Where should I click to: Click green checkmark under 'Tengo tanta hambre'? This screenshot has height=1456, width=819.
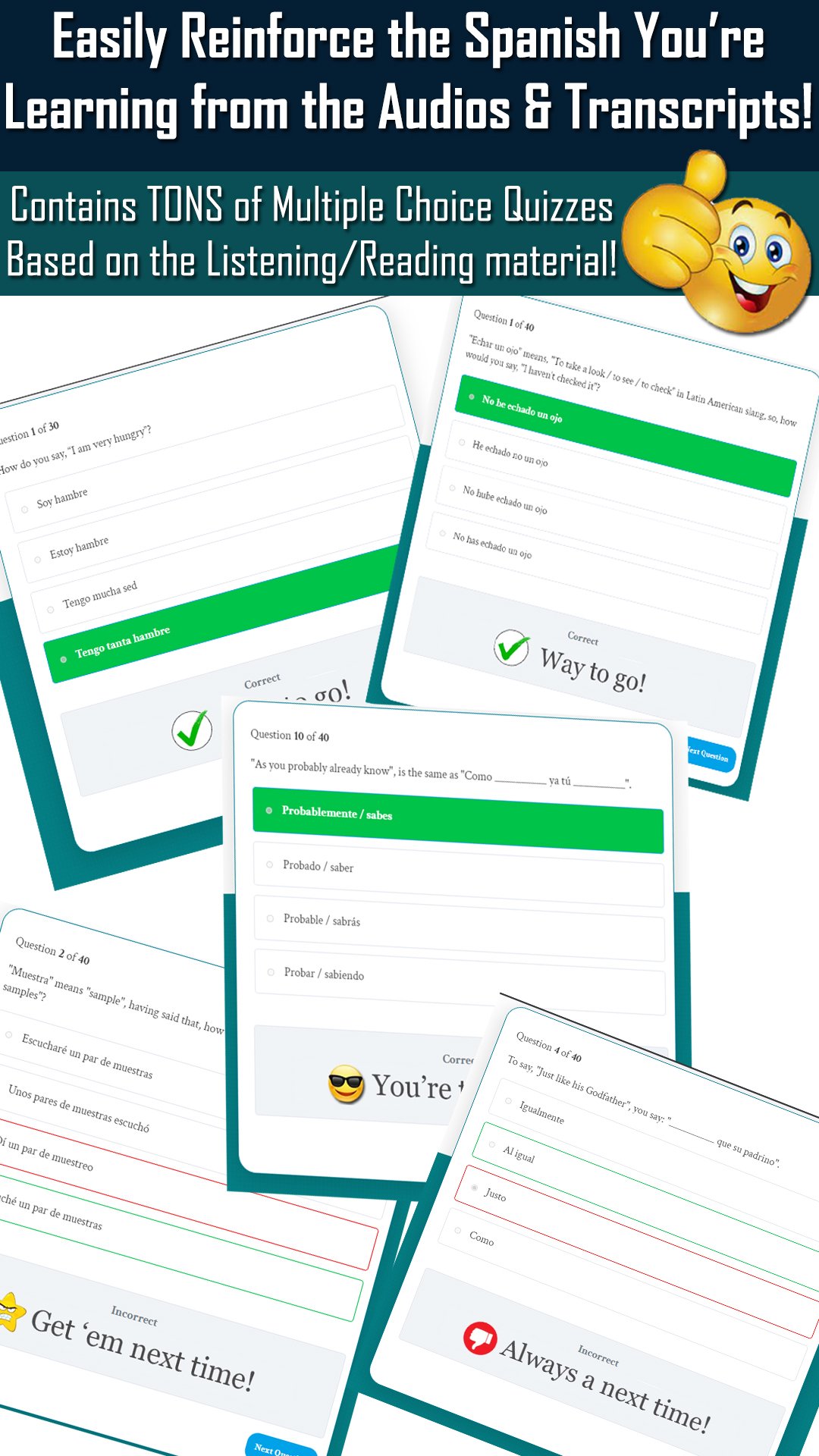[x=192, y=730]
